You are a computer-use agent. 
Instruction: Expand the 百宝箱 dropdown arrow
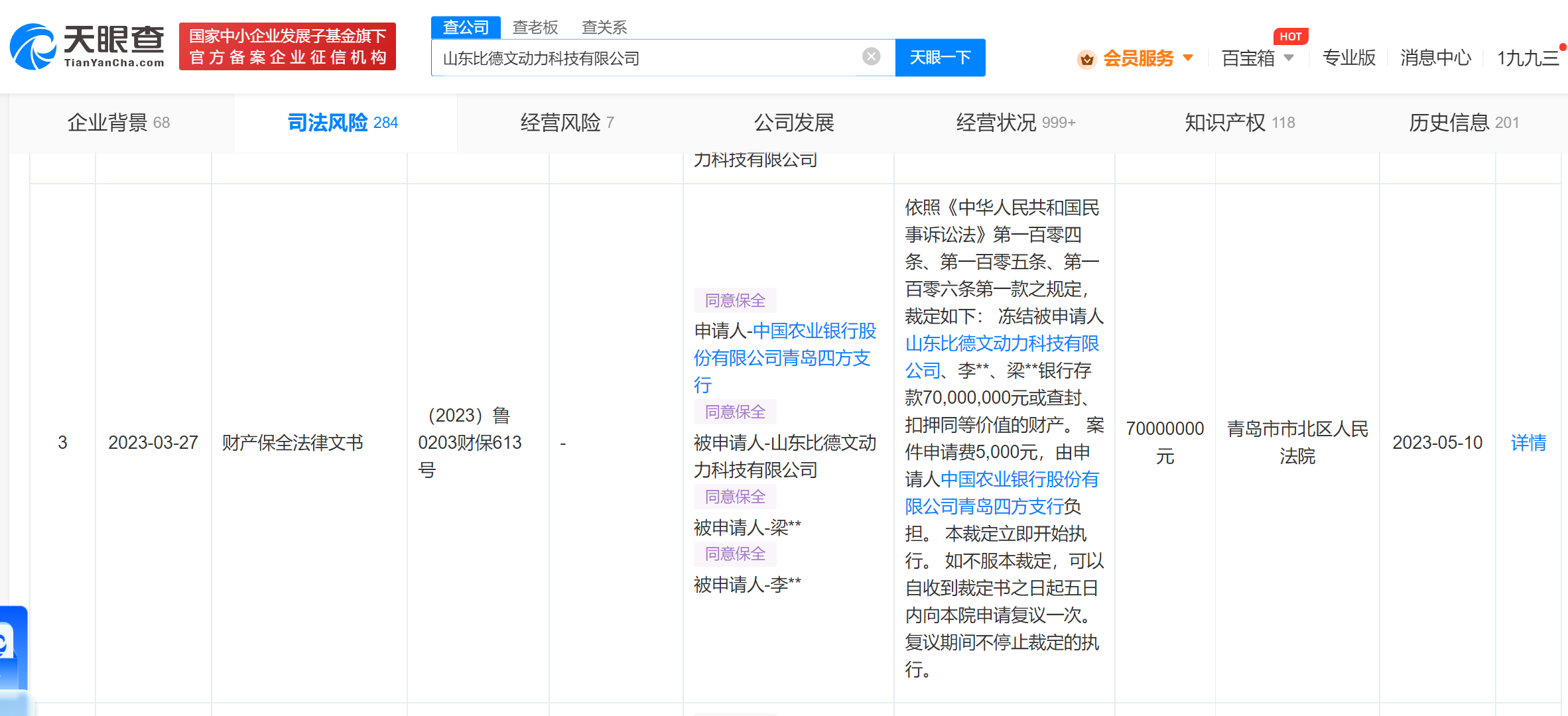[x=1288, y=58]
